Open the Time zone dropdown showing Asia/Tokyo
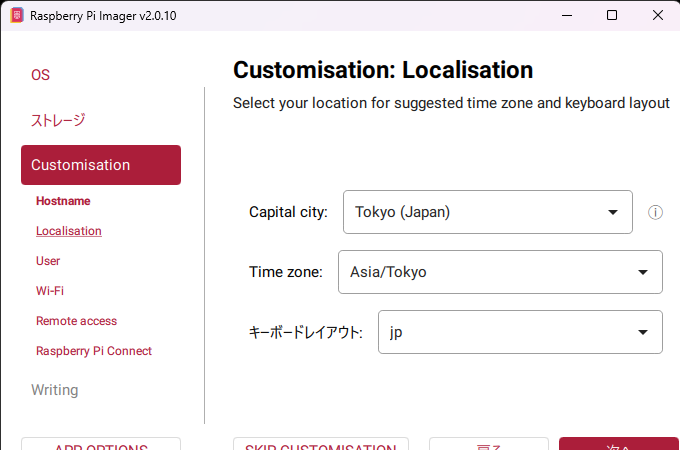 pos(500,272)
